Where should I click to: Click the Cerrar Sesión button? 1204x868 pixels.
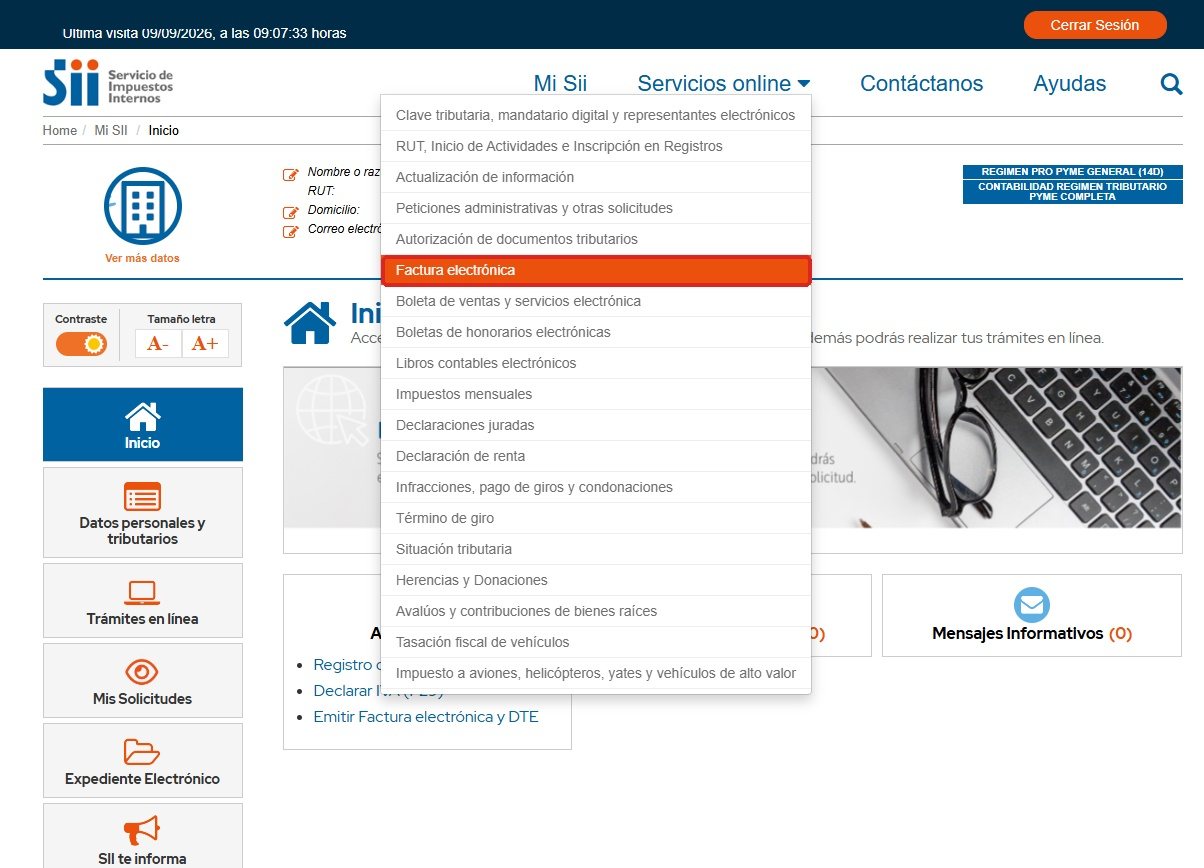[1095, 25]
